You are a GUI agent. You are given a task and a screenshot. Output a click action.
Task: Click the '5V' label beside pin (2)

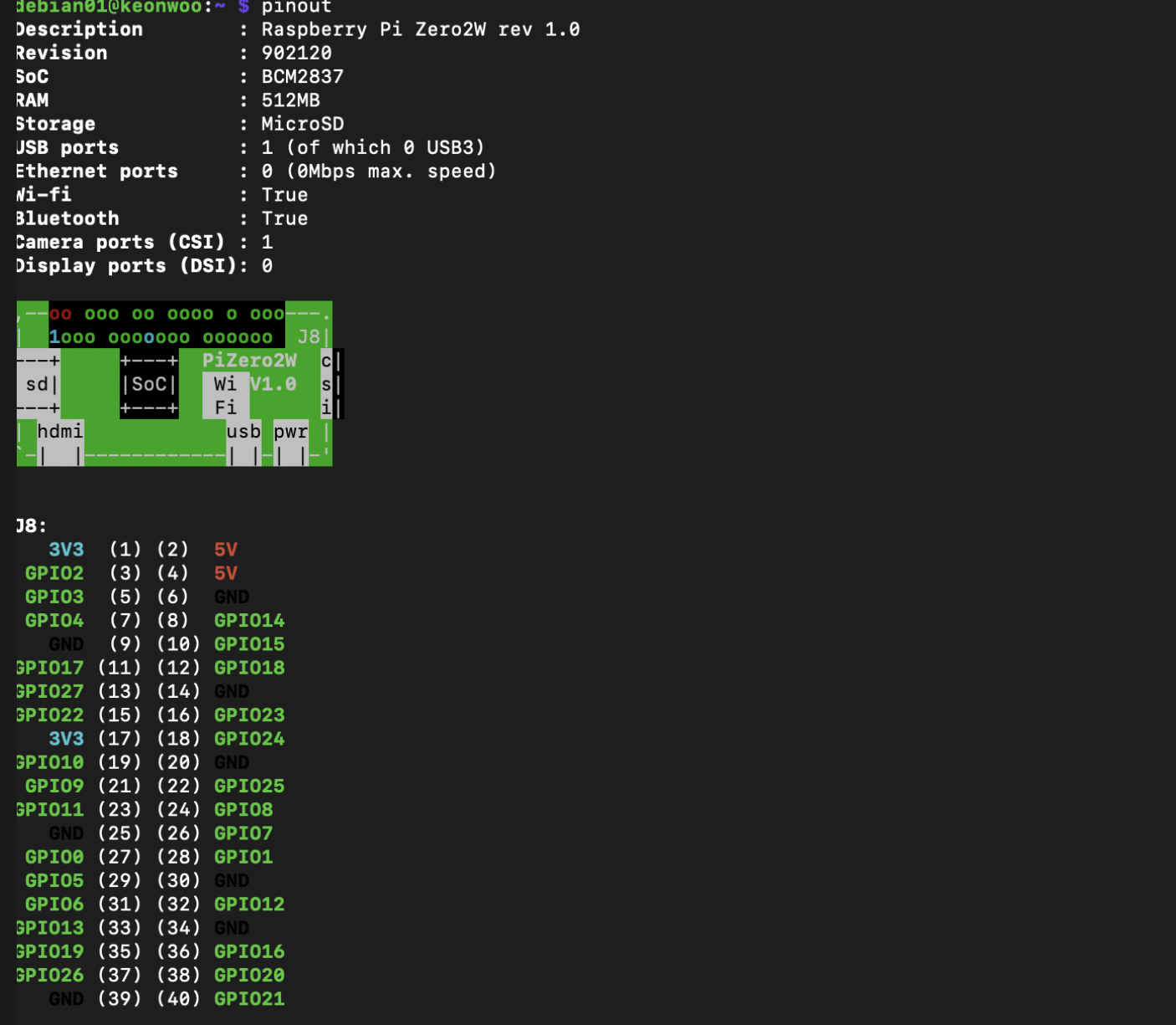pyautogui.click(x=226, y=549)
